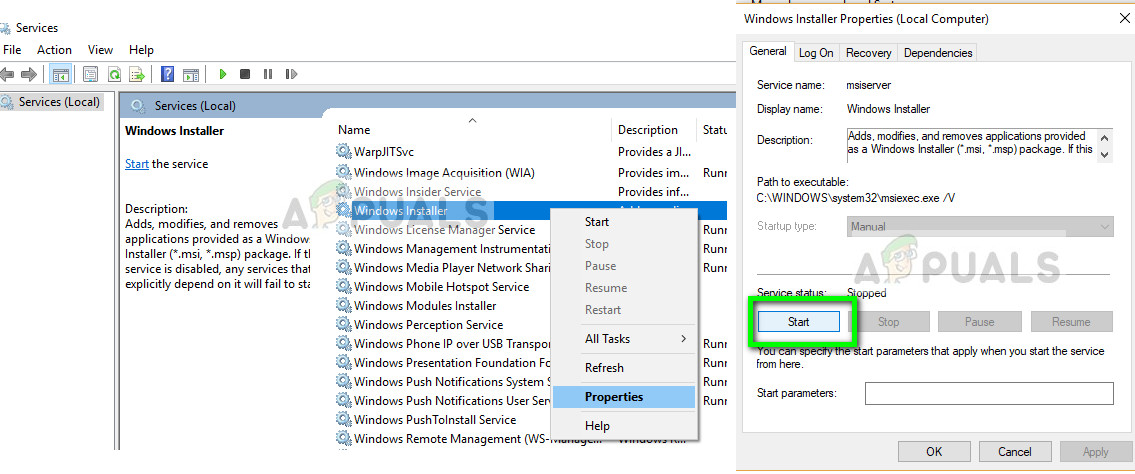1135x474 pixels.
Task: Open the Action menu
Action: [x=54, y=50]
